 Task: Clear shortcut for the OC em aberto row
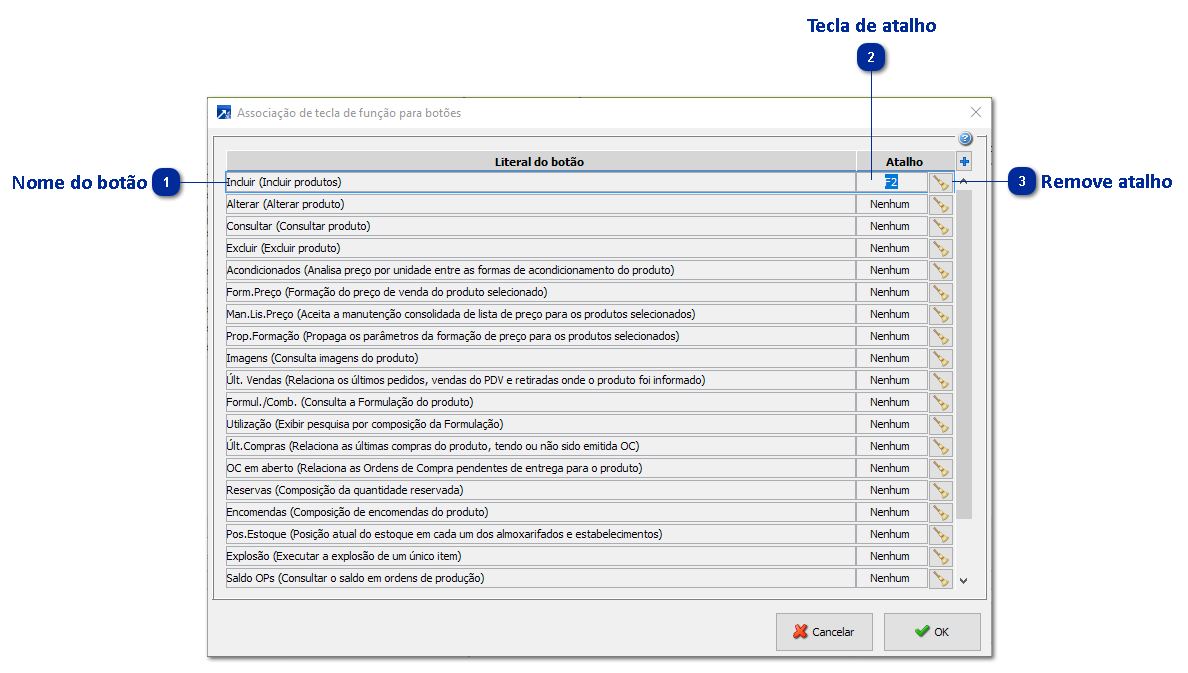click(x=940, y=468)
